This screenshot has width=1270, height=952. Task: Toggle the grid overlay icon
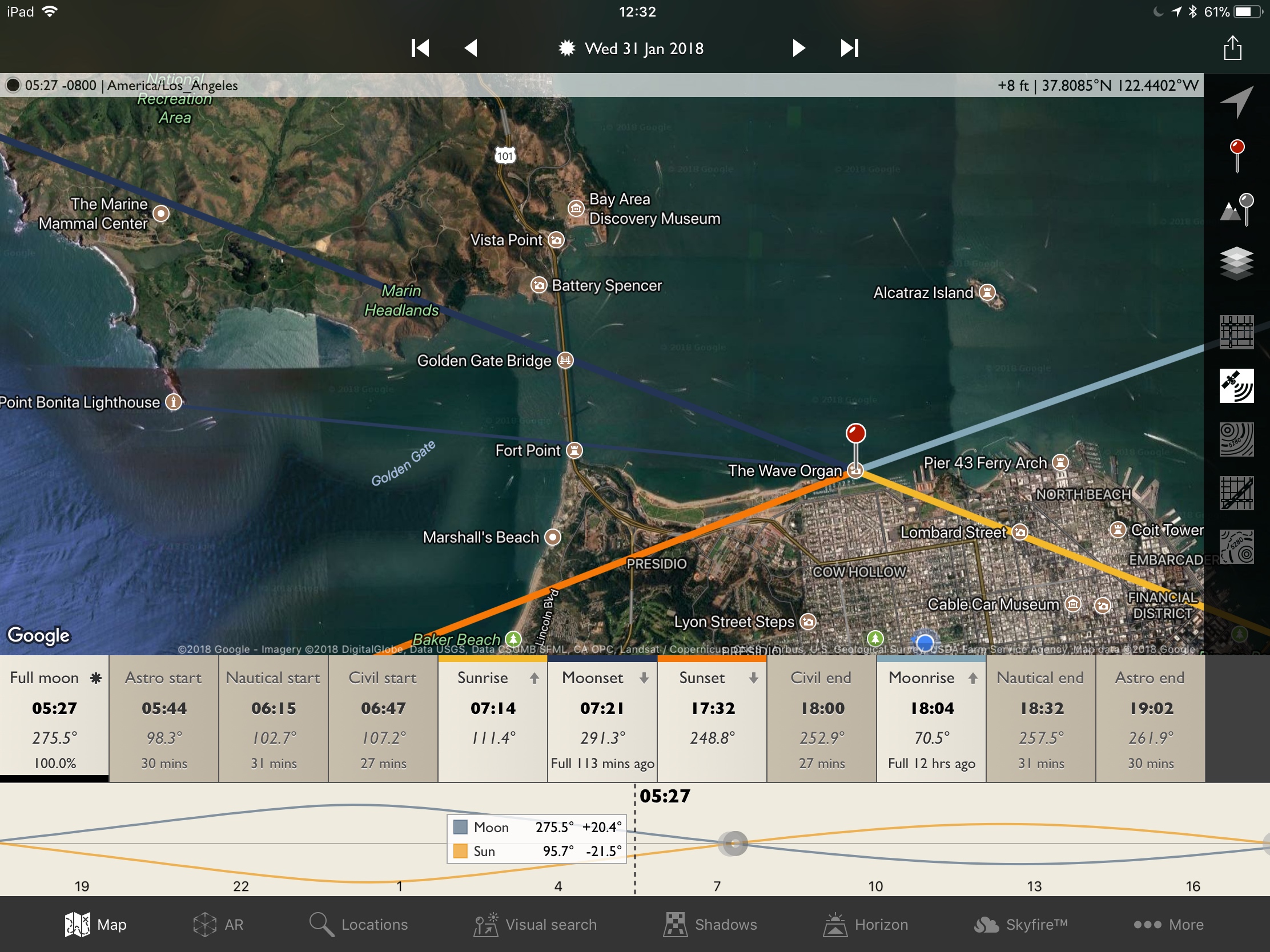(x=1237, y=332)
